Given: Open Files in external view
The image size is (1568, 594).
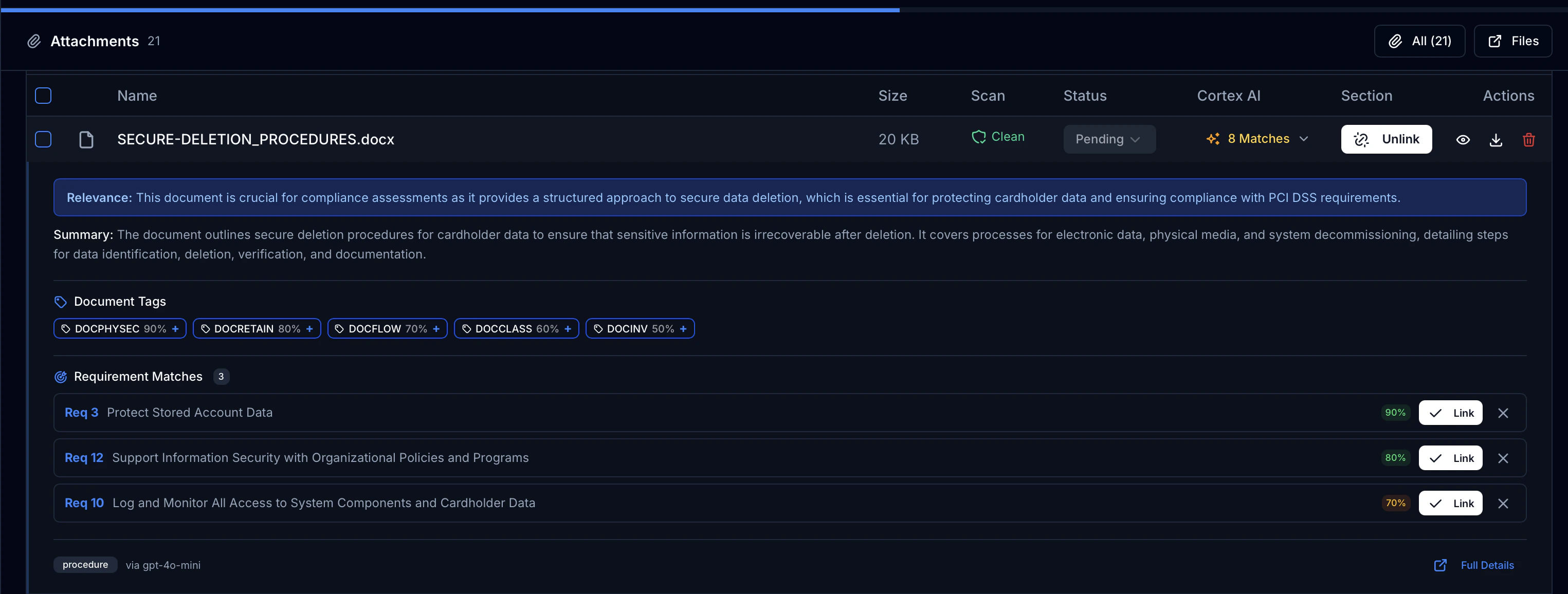Looking at the screenshot, I should pyautogui.click(x=1513, y=41).
